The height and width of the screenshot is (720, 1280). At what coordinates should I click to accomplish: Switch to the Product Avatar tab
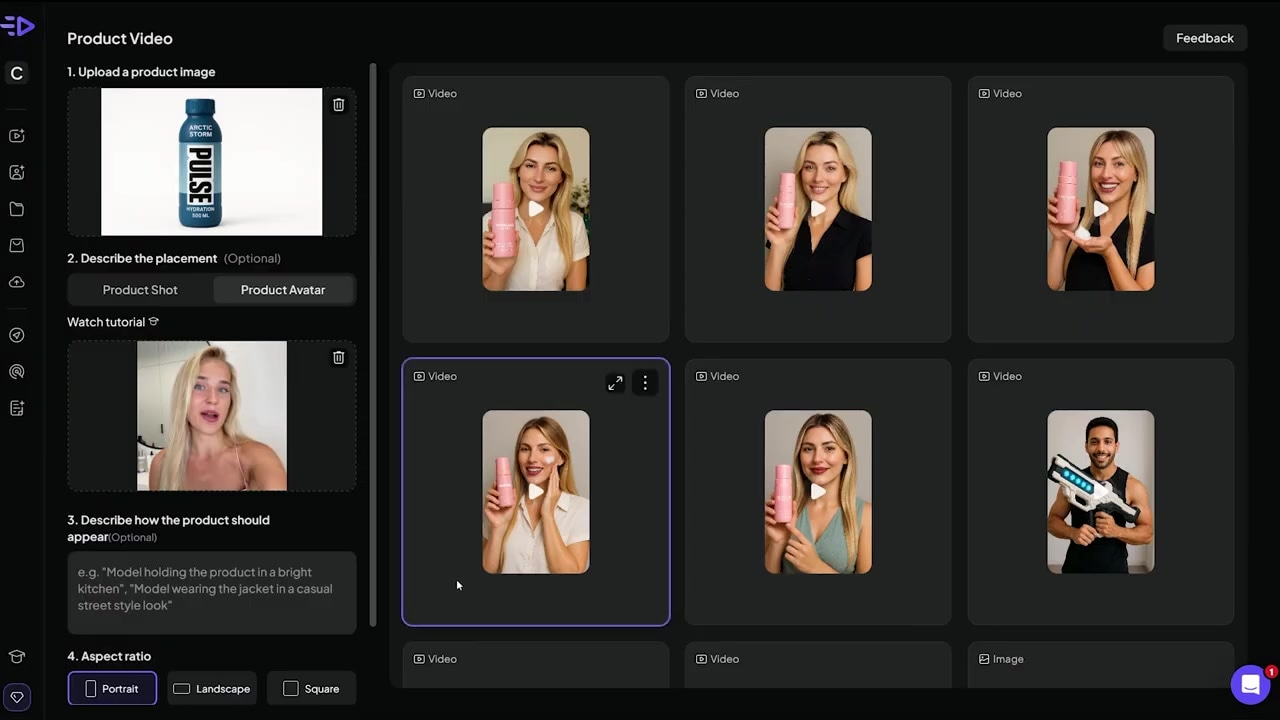283,290
